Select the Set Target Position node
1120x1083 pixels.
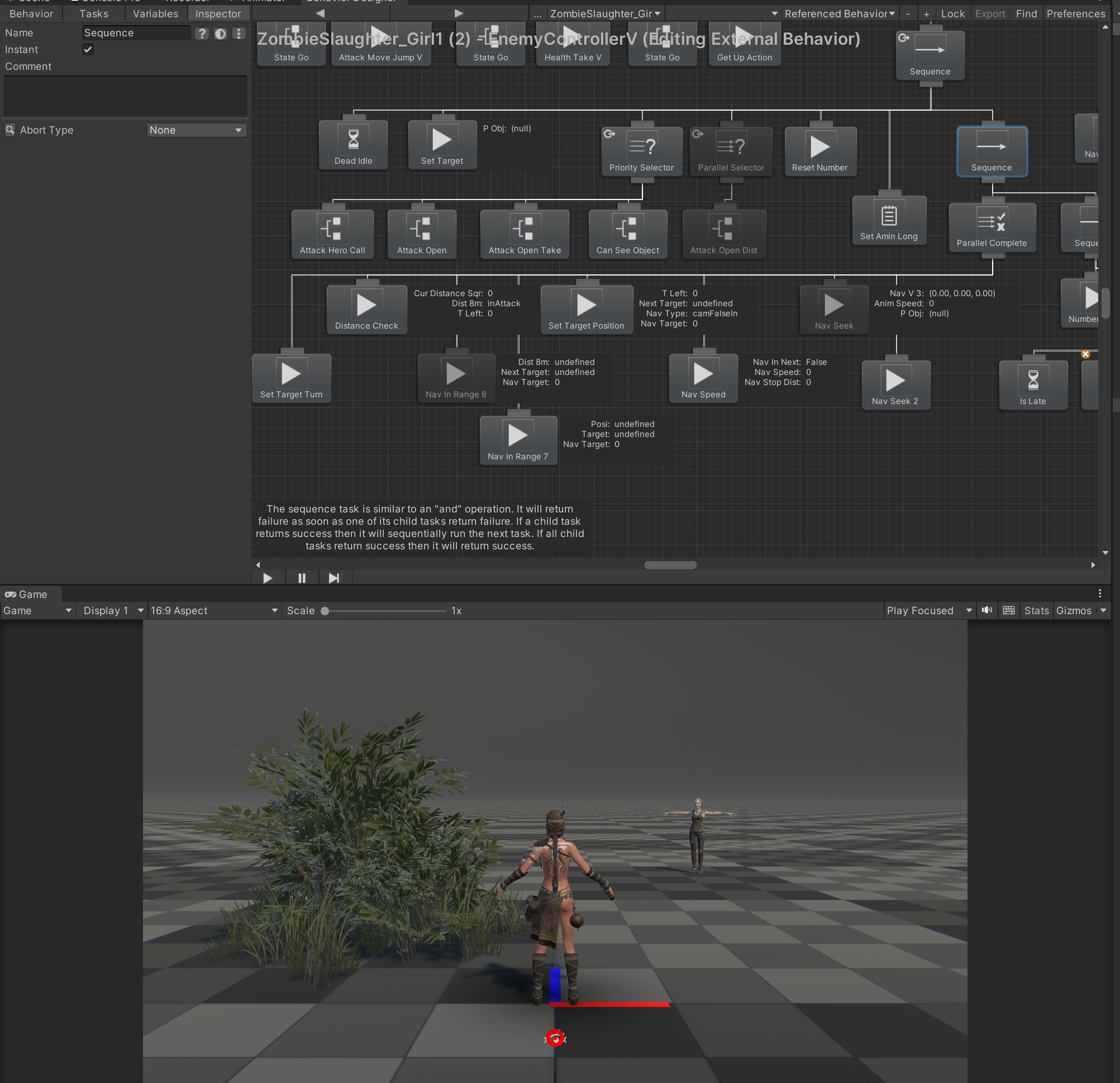click(587, 309)
